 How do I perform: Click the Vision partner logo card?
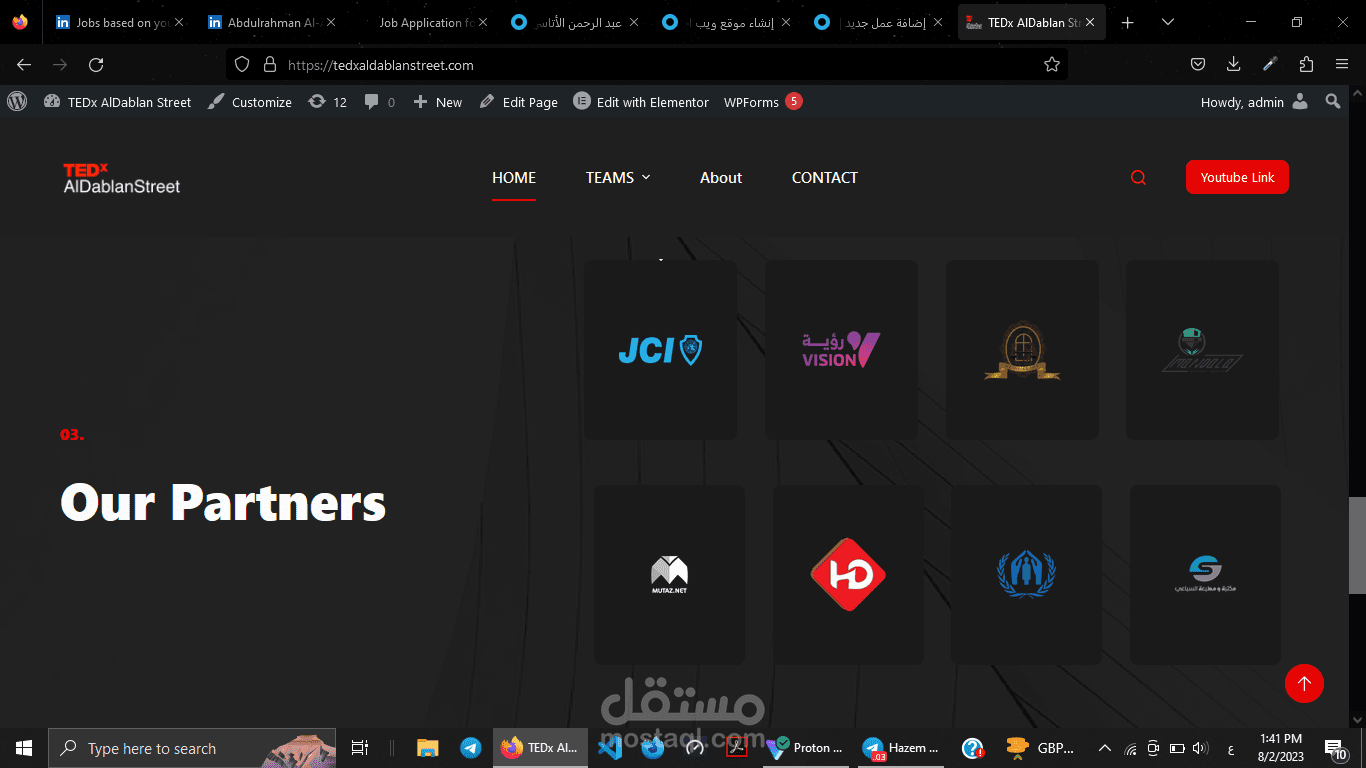pyautogui.click(x=841, y=350)
